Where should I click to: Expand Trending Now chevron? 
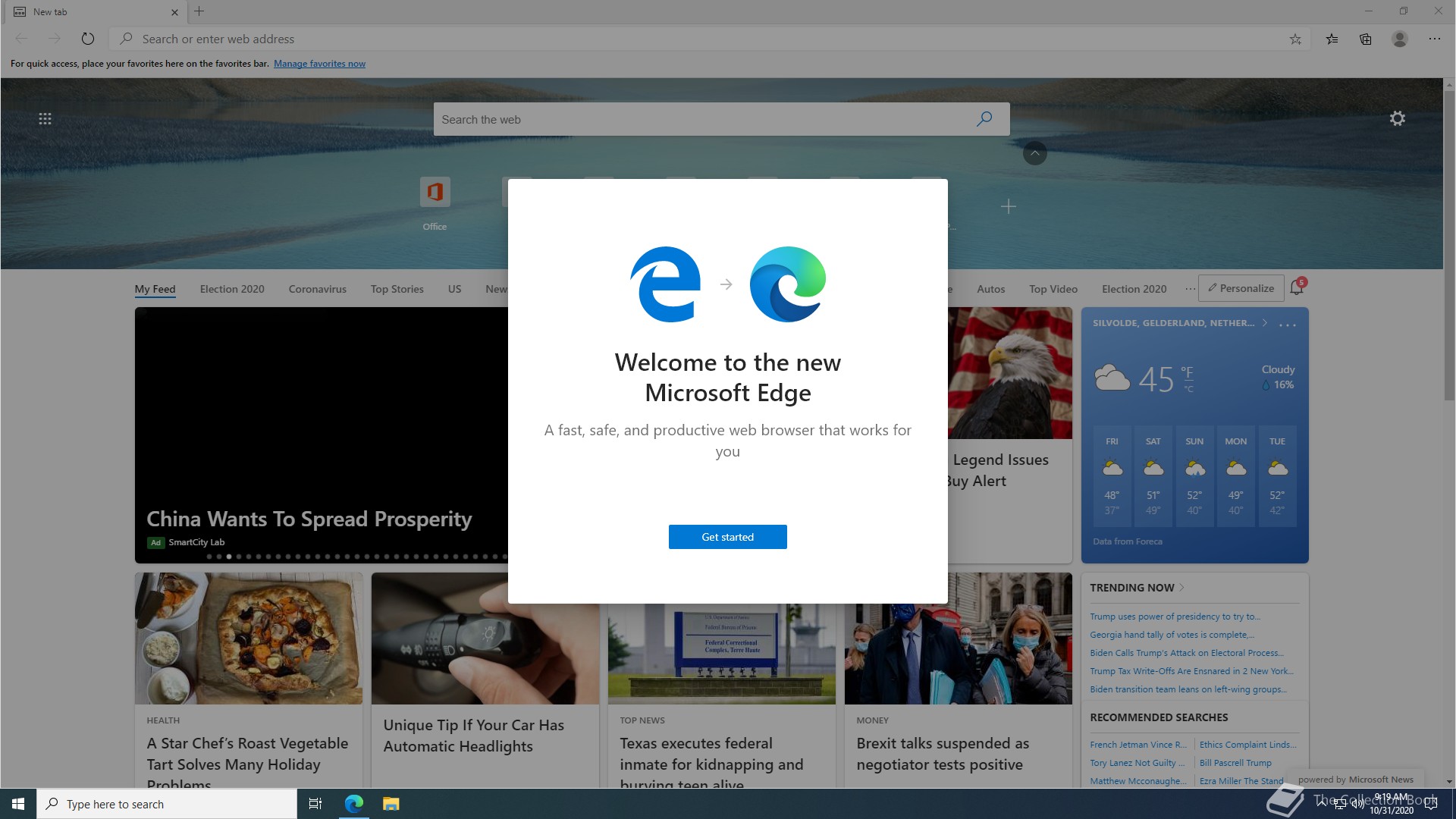tap(1181, 588)
